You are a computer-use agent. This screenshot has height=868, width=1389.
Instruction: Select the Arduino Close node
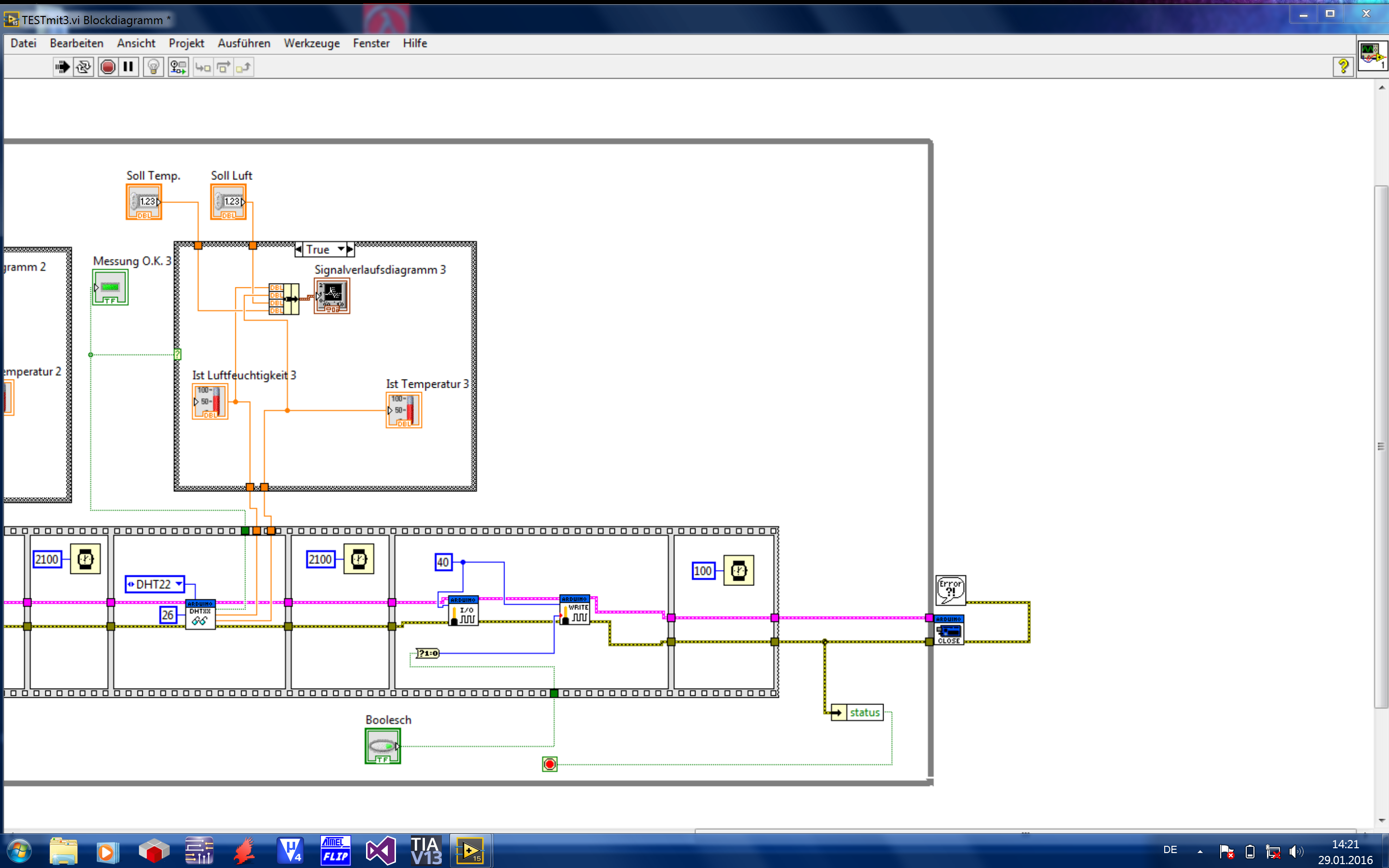click(x=948, y=630)
